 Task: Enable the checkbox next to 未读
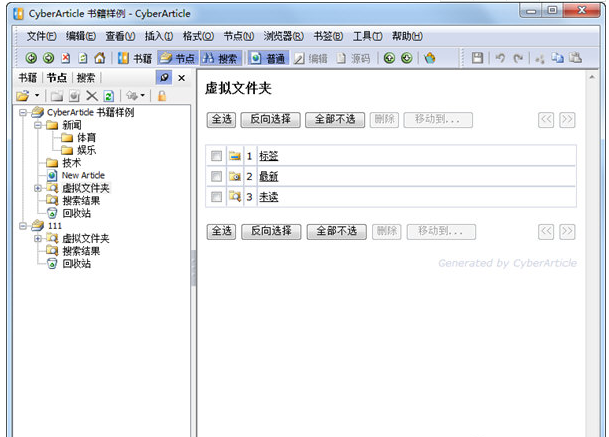tap(216, 197)
